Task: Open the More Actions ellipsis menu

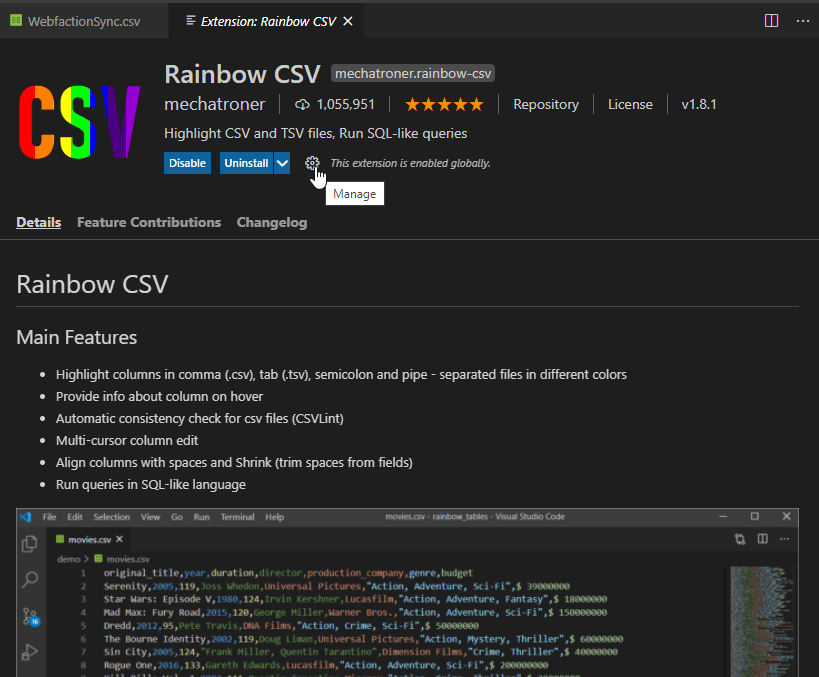Action: tap(802, 21)
